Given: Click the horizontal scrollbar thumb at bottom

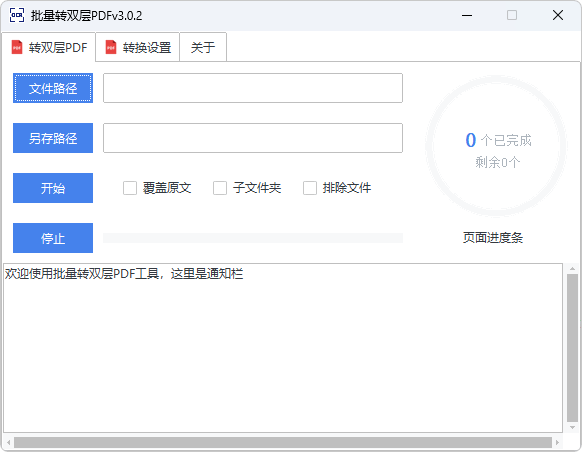Looking at the screenshot, I should [283, 442].
